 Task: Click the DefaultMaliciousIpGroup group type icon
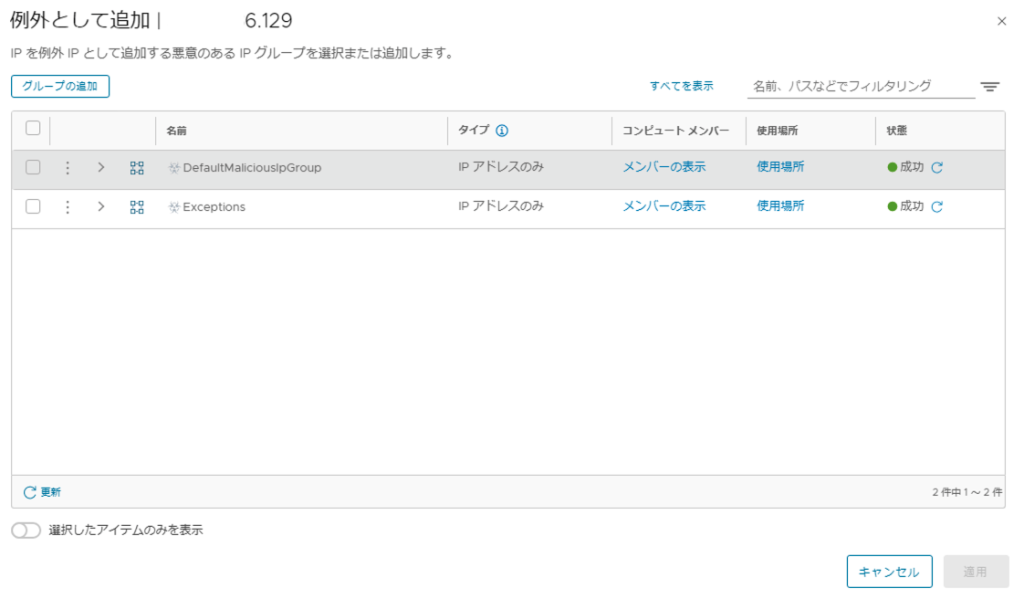(136, 168)
